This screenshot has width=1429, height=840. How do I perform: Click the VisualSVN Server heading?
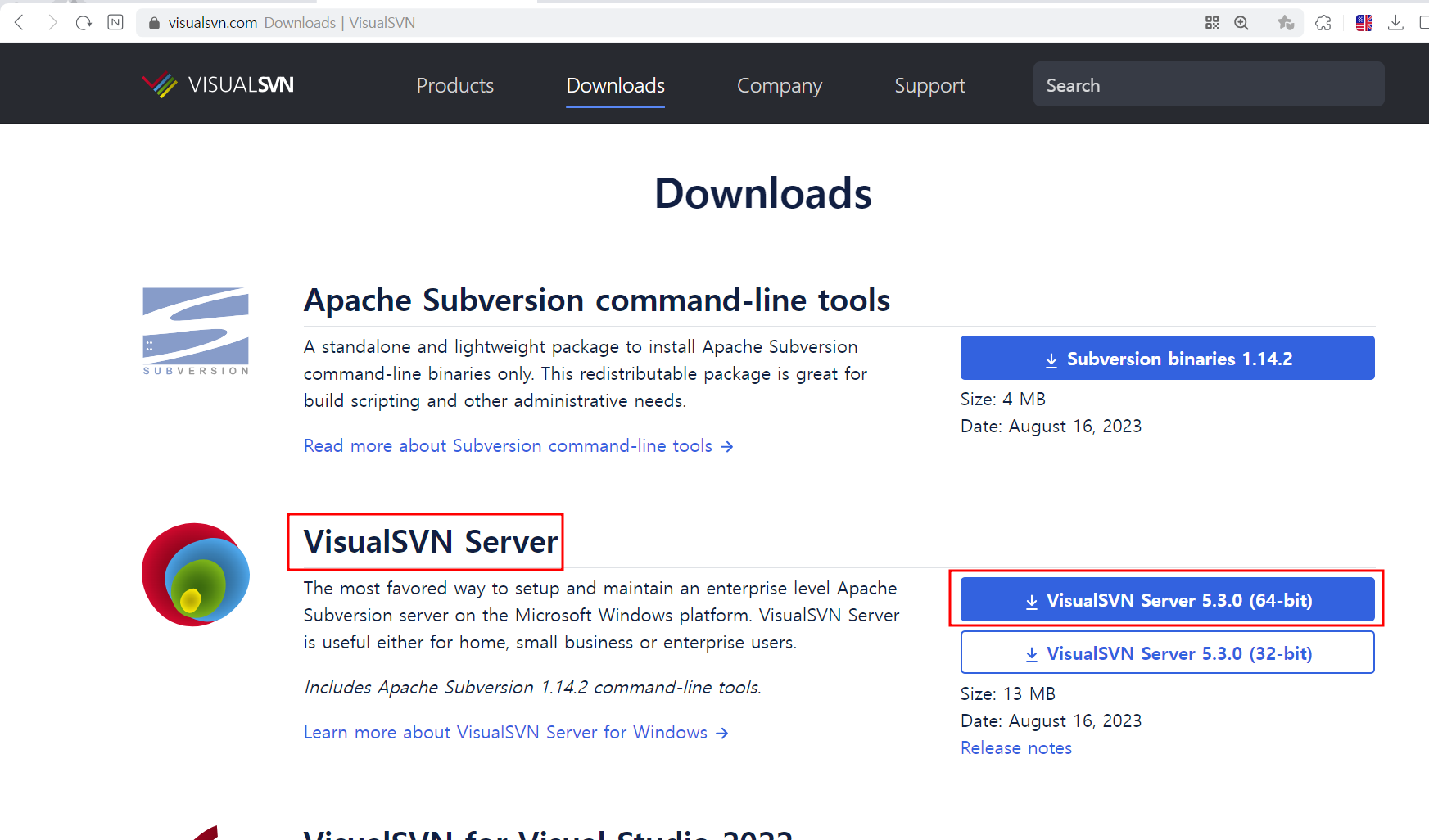[431, 542]
